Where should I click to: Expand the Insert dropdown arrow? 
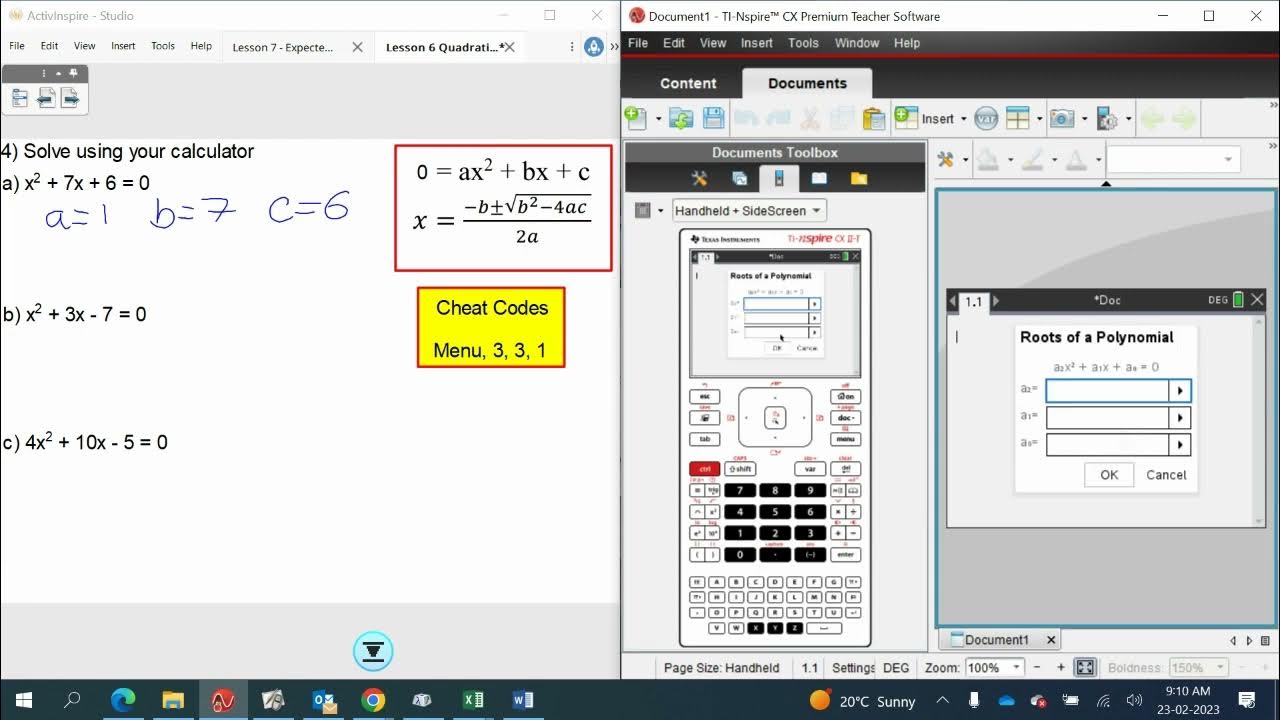[x=963, y=119]
